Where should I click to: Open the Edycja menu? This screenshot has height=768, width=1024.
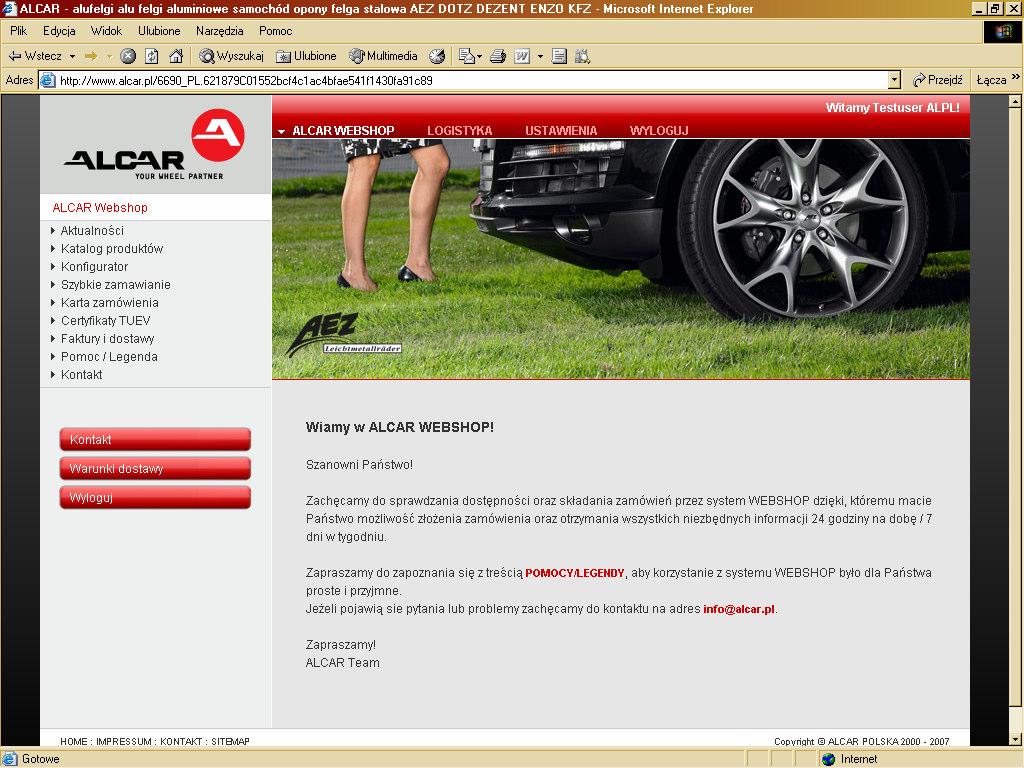pos(59,31)
